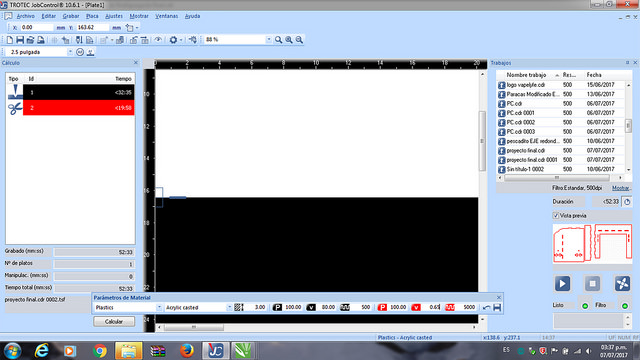Click the Save floppy-disk toolbar icon
Screen dimensions: 640x360
(x=20, y=40)
